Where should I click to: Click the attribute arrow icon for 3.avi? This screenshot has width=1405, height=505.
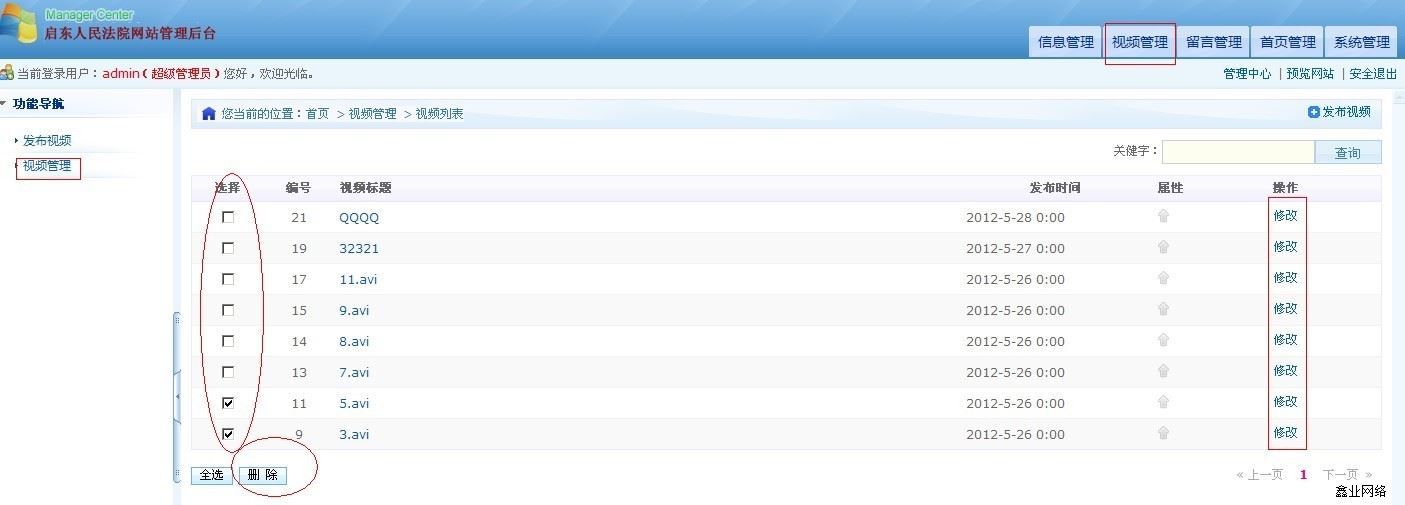[x=1163, y=433]
